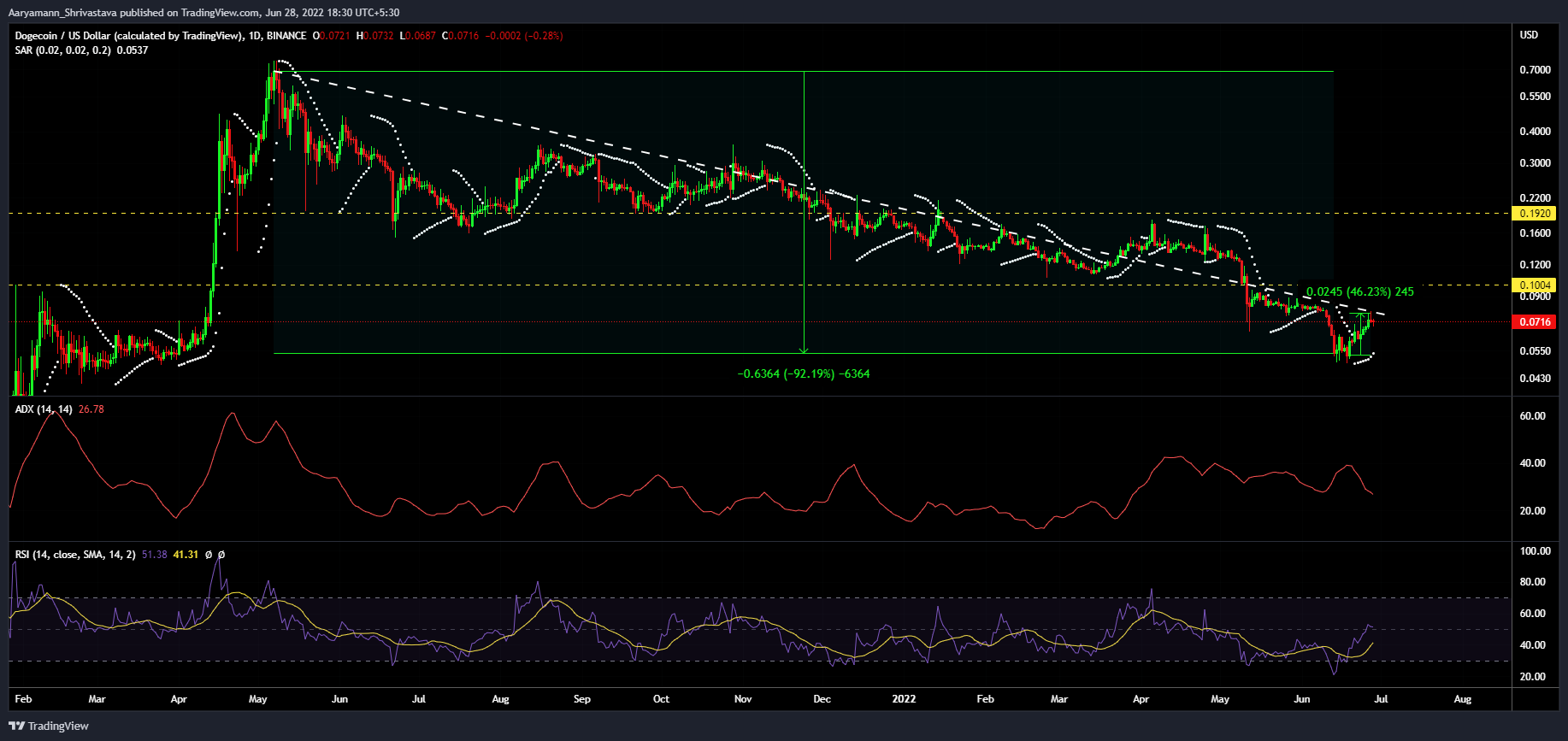
Task: Click the 0.1200 price axis label
Action: (1535, 265)
